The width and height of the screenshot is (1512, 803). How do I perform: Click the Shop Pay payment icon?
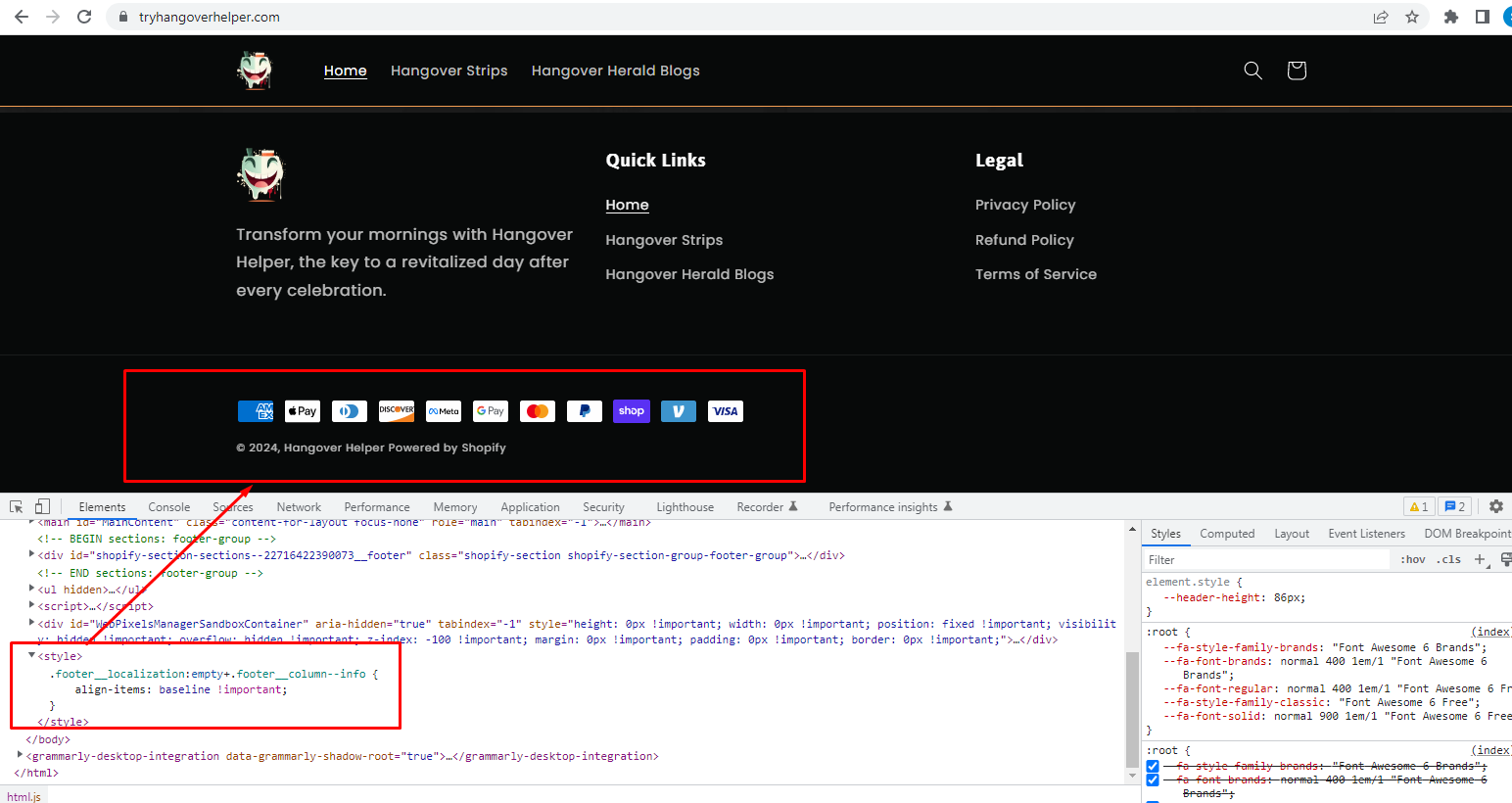[632, 411]
